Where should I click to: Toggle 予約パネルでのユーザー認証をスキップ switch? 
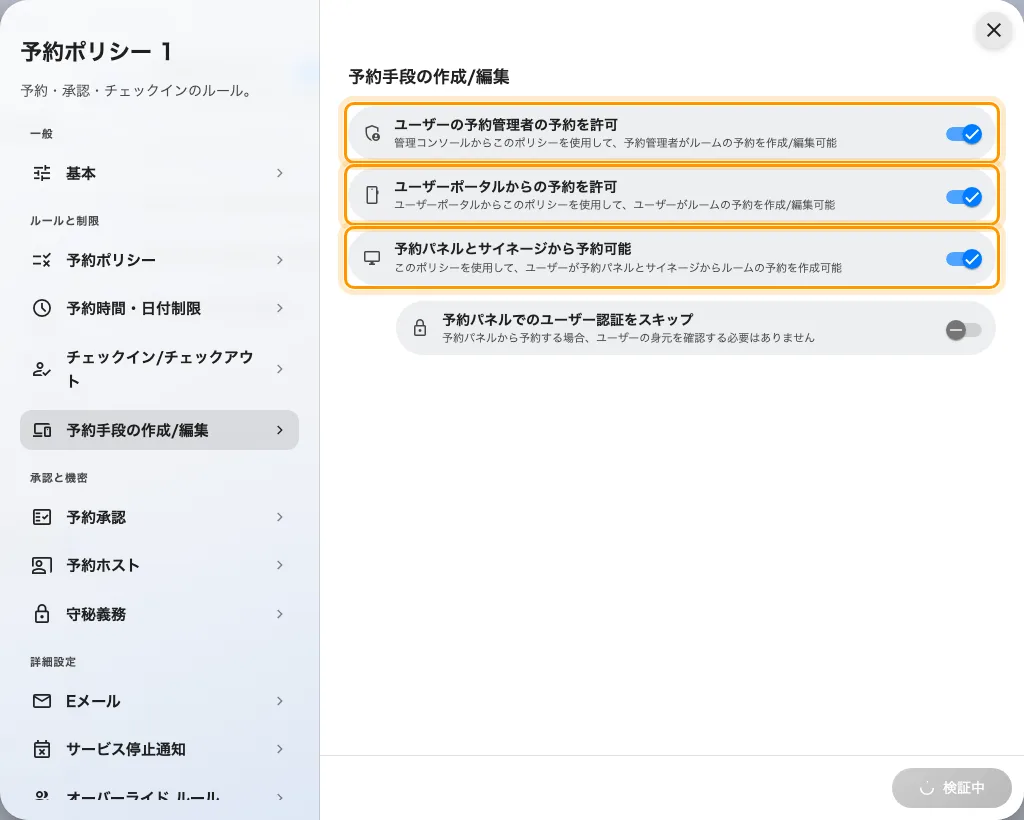coord(964,330)
